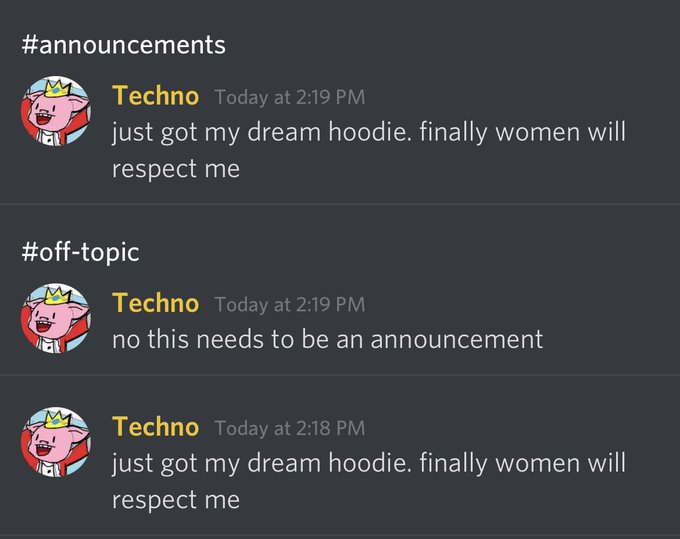This screenshot has height=539, width=680.
Task: Click the 2:19 PM timestamp under #off-topic
Action: point(290,304)
